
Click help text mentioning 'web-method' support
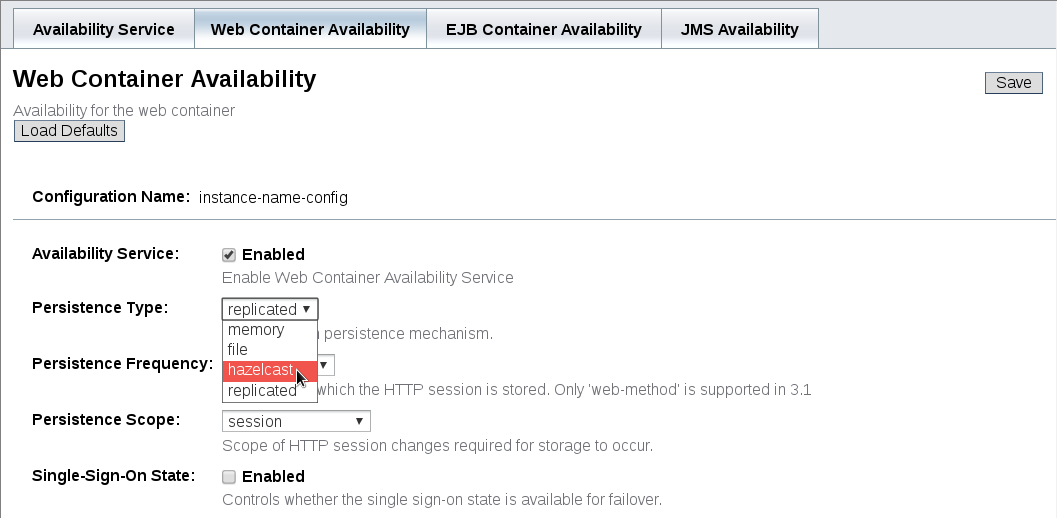pyautogui.click(x=564, y=390)
